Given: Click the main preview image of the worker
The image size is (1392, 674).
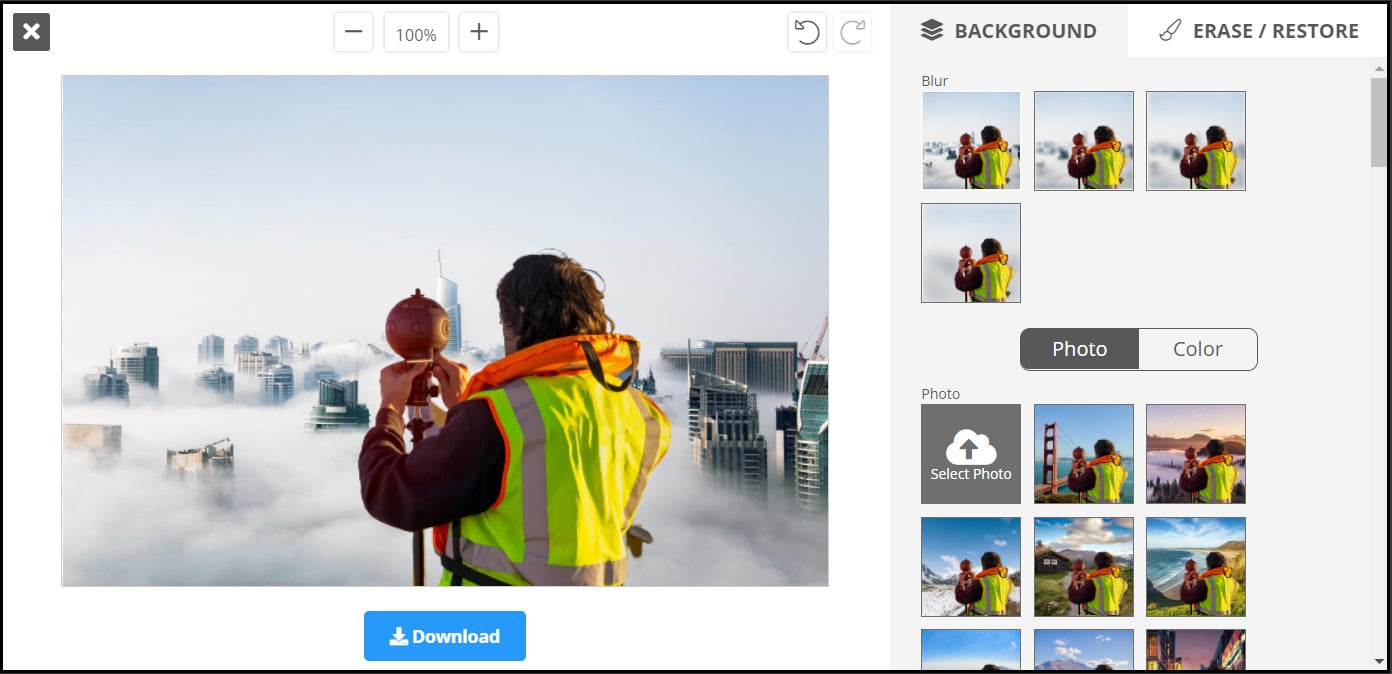Looking at the screenshot, I should [445, 330].
